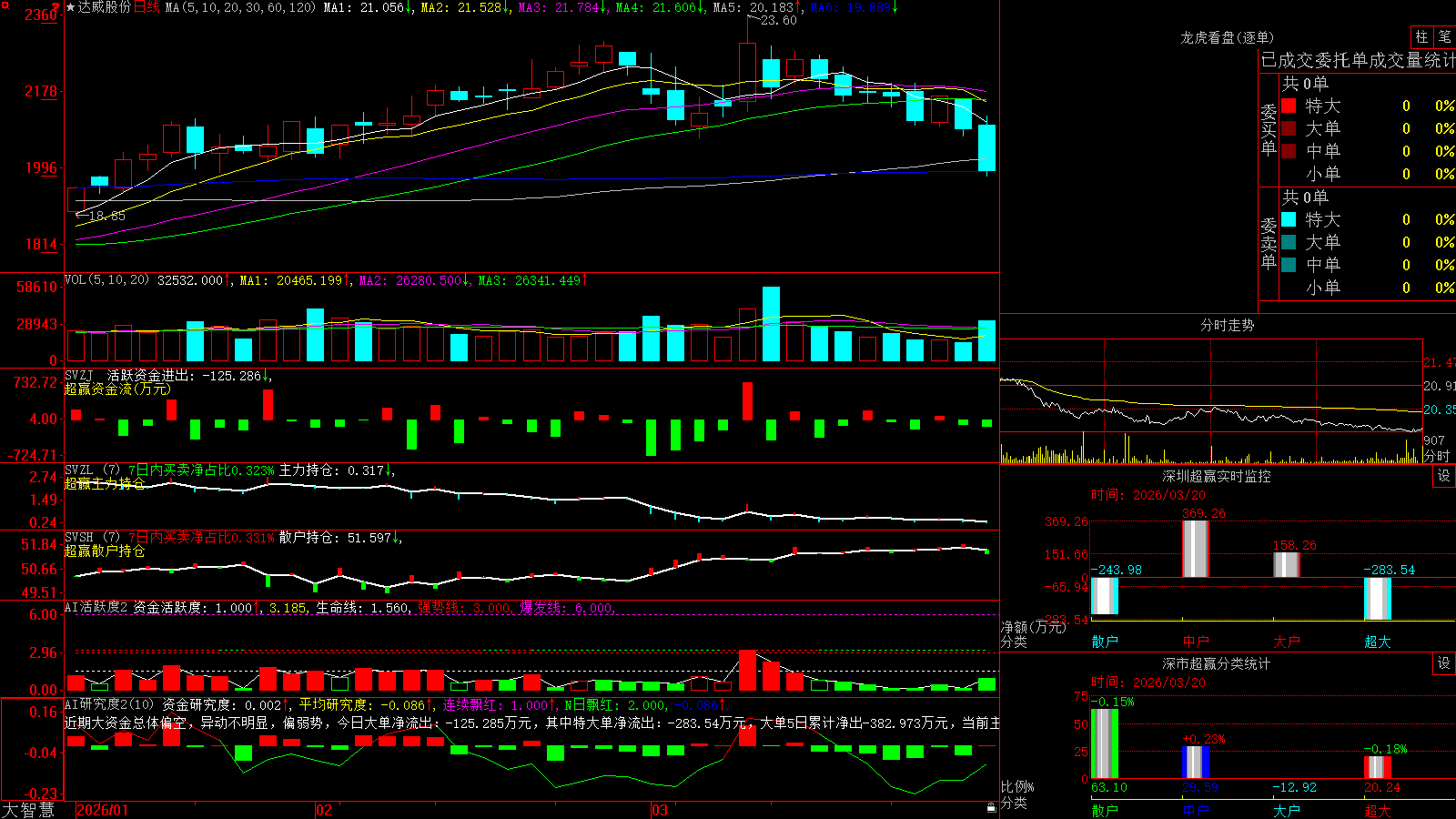Click the 强势线: 3.000 label
Screen dimensions: 1456x819
click(x=464, y=607)
